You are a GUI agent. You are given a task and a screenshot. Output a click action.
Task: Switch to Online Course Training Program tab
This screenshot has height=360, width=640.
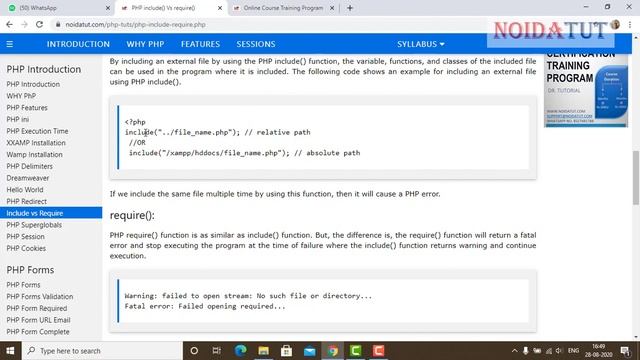click(x=282, y=8)
